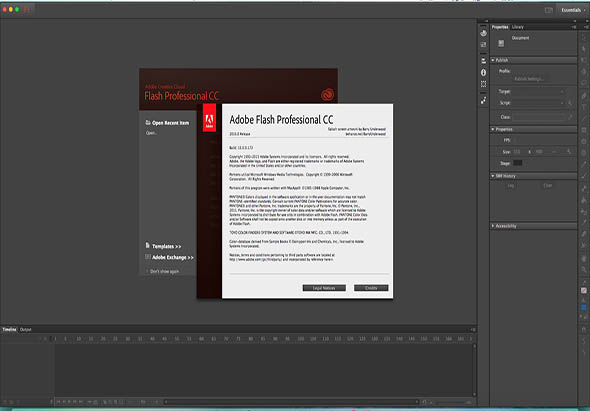
Task: Switch to the Output tab
Action: [26, 330]
